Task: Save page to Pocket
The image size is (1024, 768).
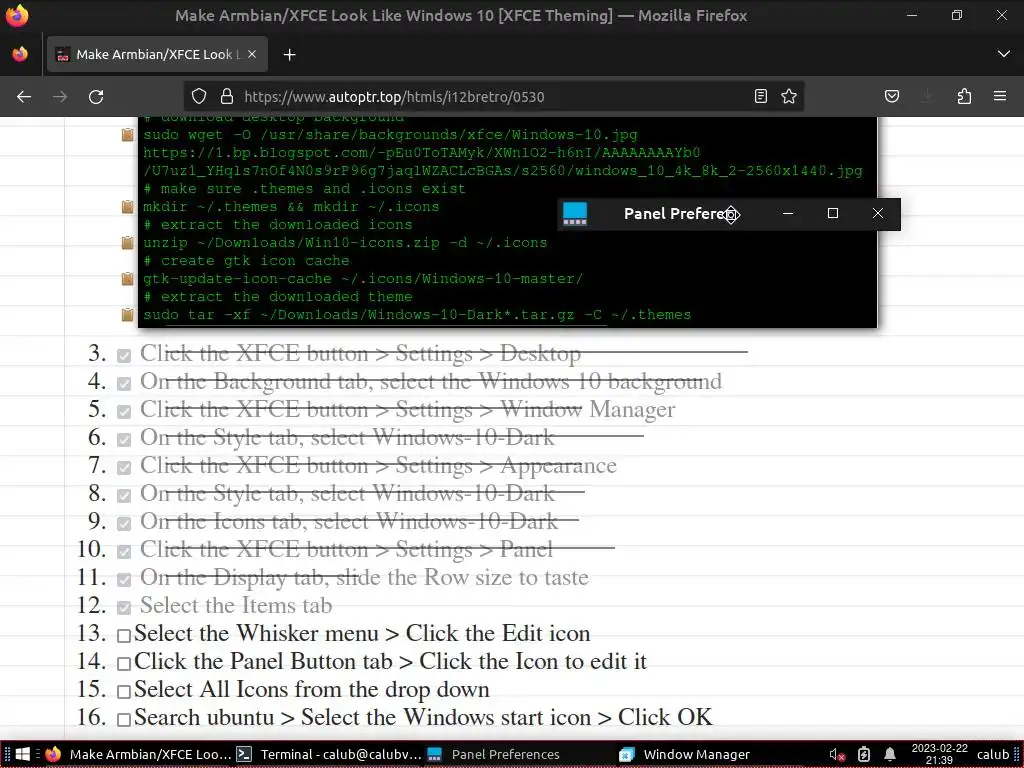Action: 892,97
